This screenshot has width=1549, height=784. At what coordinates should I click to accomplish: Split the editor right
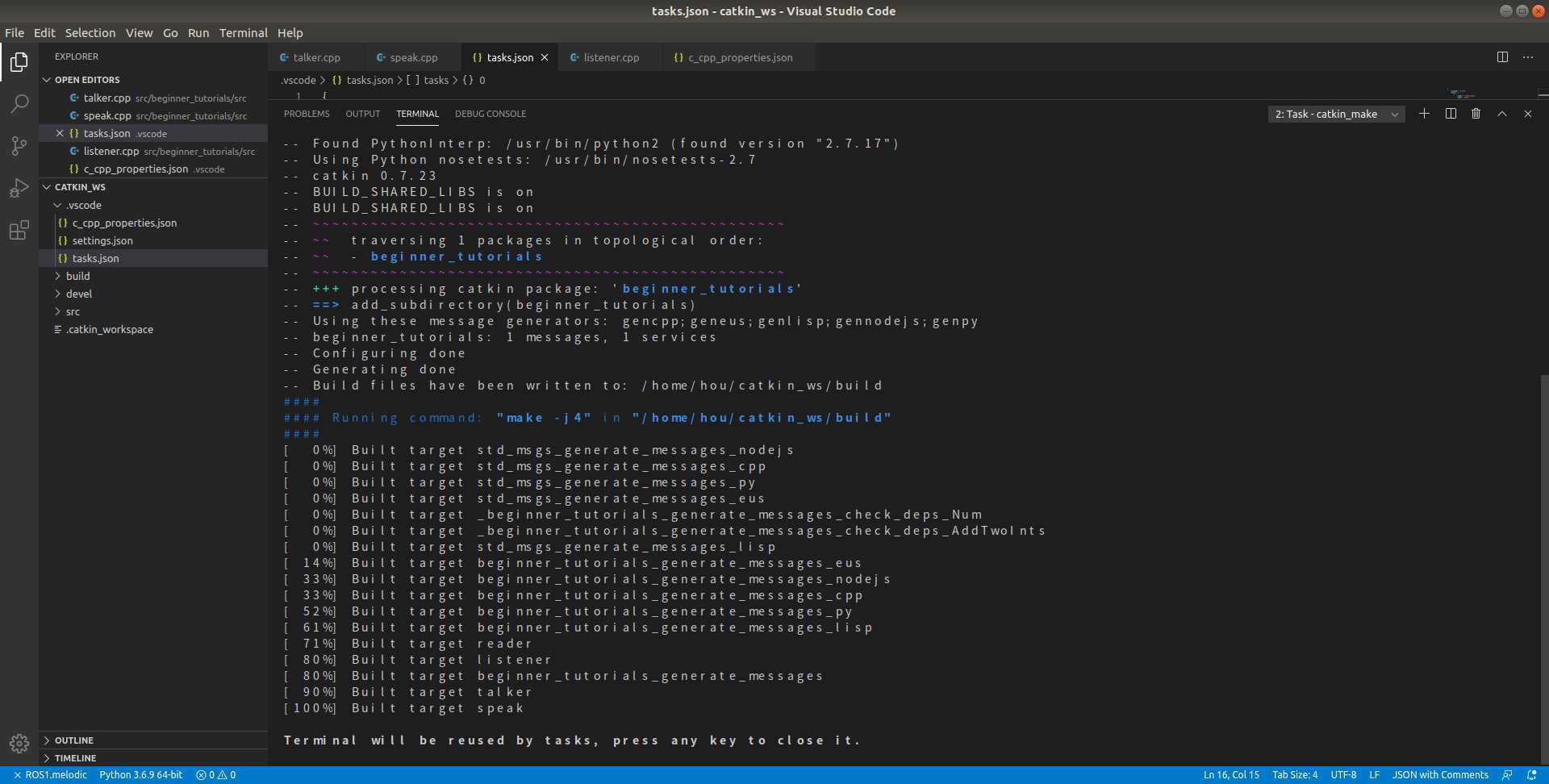click(1502, 57)
